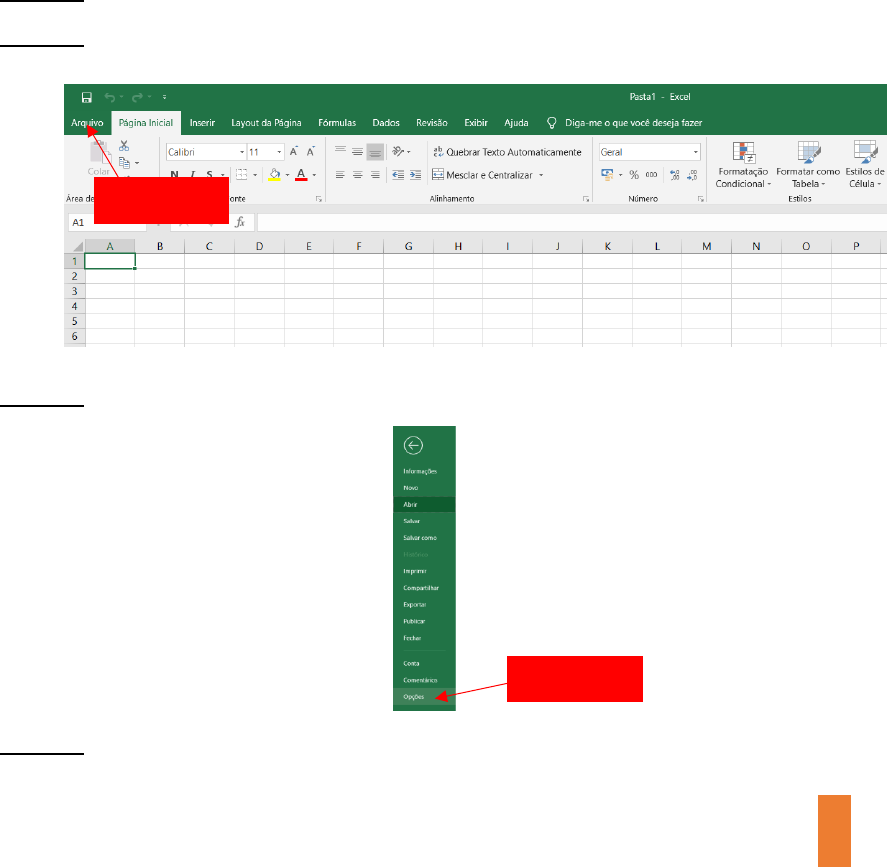Click the Percent Style icon
Screen dimensions: 887x867
coord(634,174)
